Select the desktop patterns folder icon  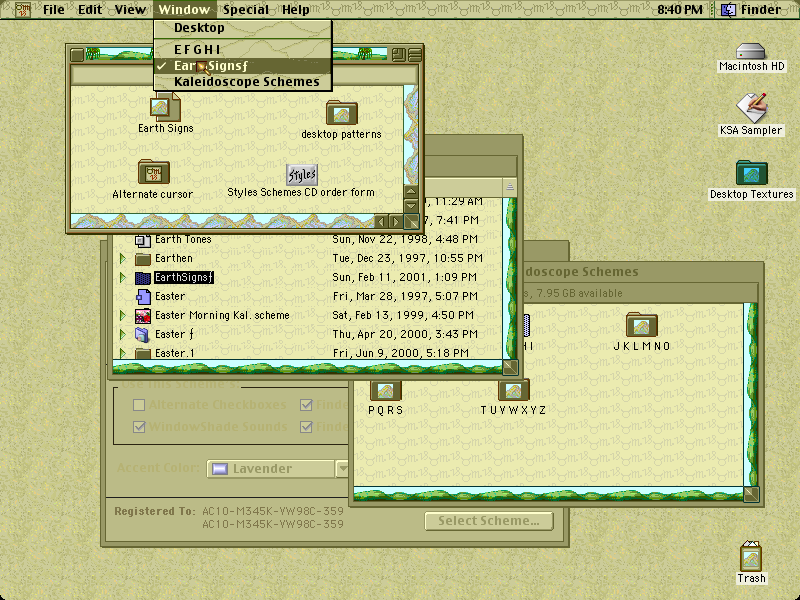[341, 112]
